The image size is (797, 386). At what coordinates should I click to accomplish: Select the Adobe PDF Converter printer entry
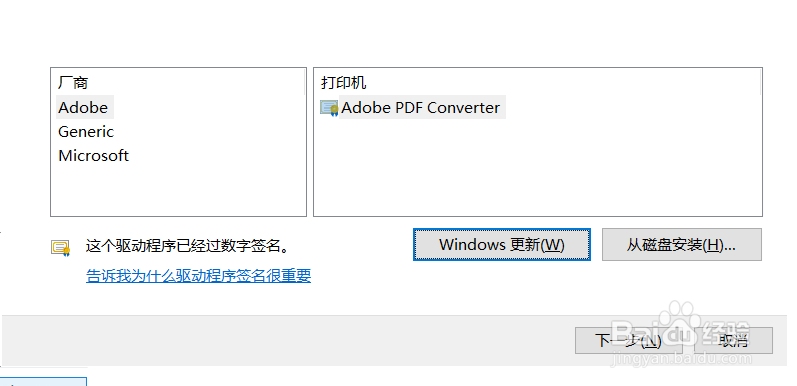(x=413, y=108)
